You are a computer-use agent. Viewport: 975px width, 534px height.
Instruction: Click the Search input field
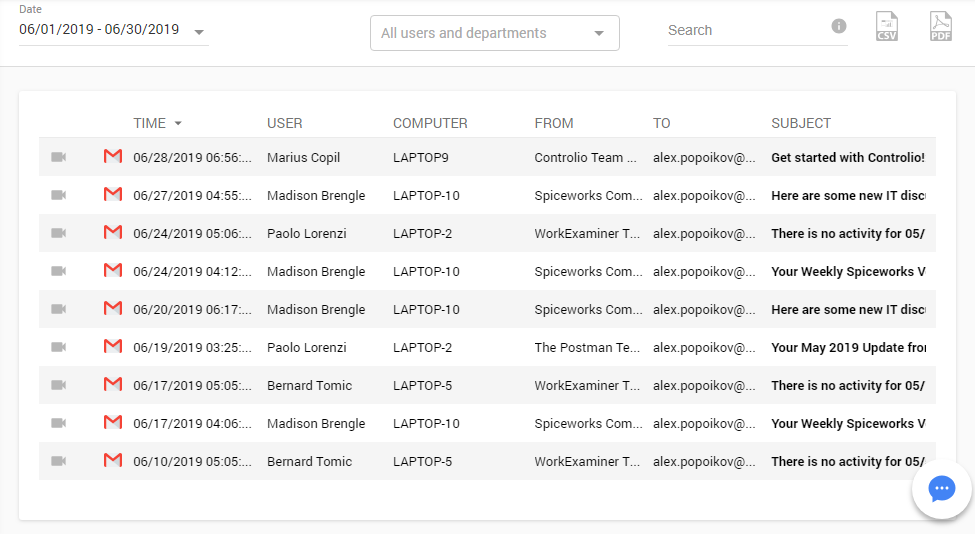(745, 30)
